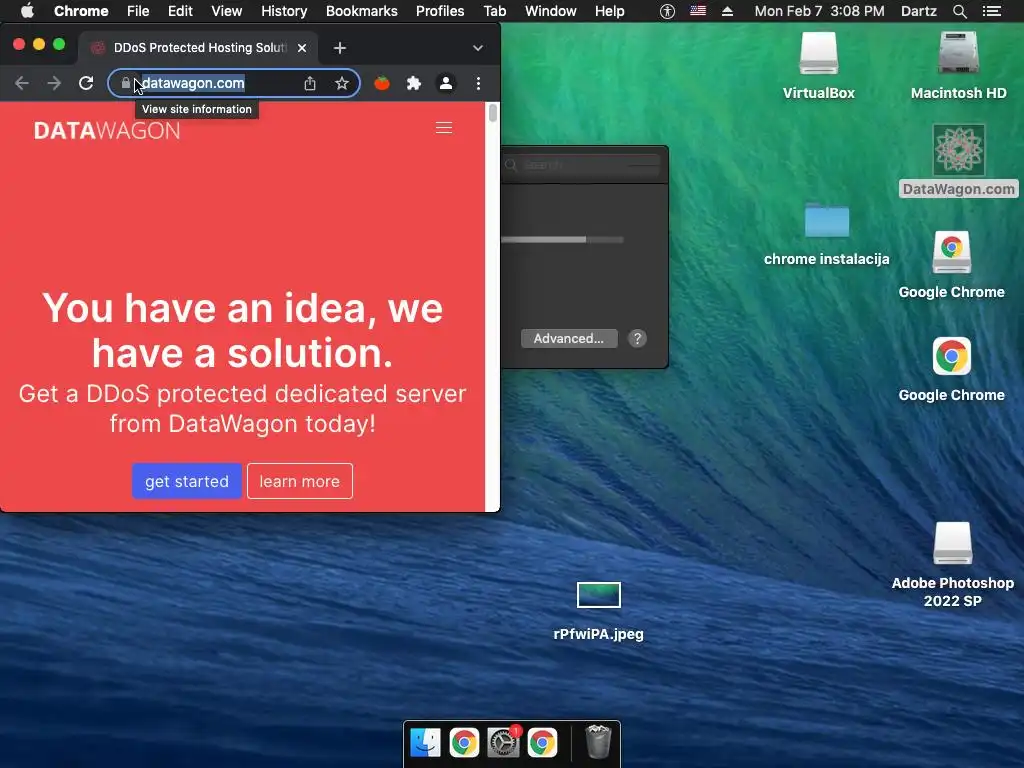Open the Chrome three-dot menu

click(479, 83)
